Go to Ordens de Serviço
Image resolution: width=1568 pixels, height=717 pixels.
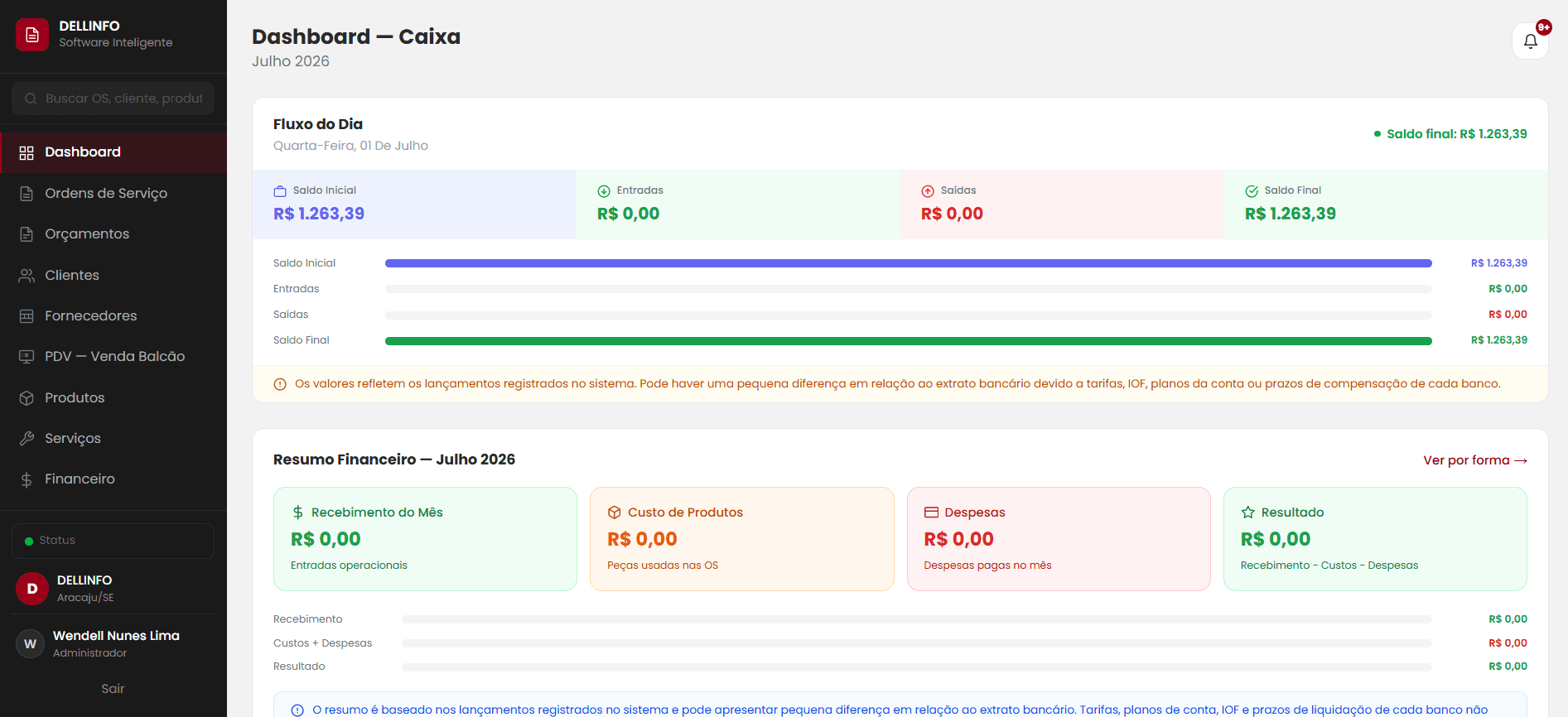click(x=113, y=194)
